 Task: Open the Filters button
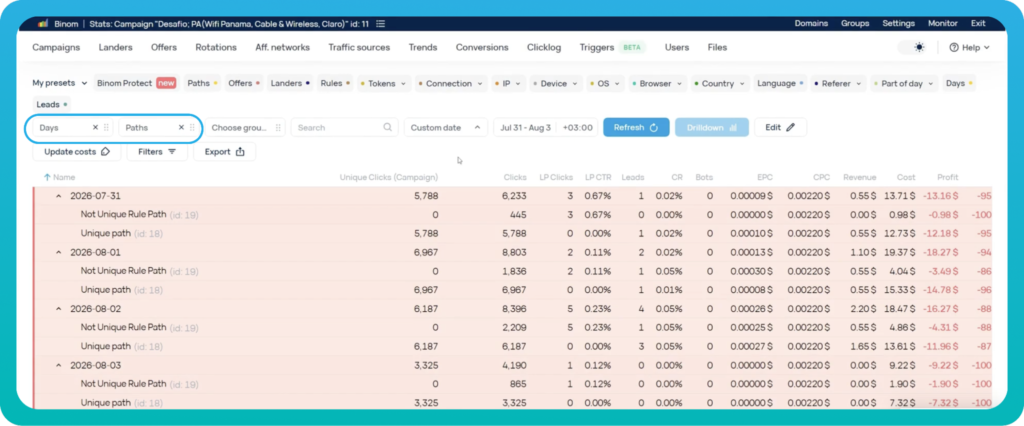157,152
